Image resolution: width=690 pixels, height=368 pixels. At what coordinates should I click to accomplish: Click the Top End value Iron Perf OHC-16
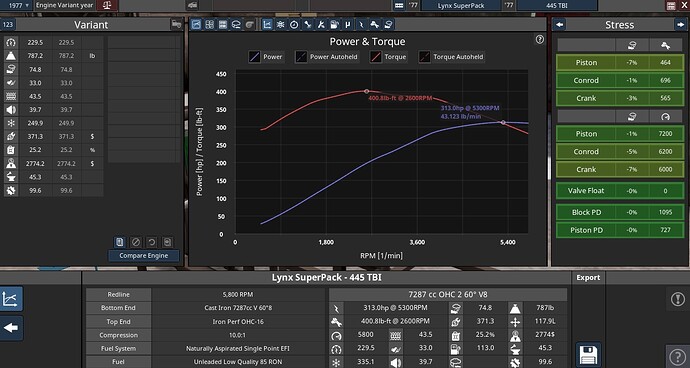point(238,322)
